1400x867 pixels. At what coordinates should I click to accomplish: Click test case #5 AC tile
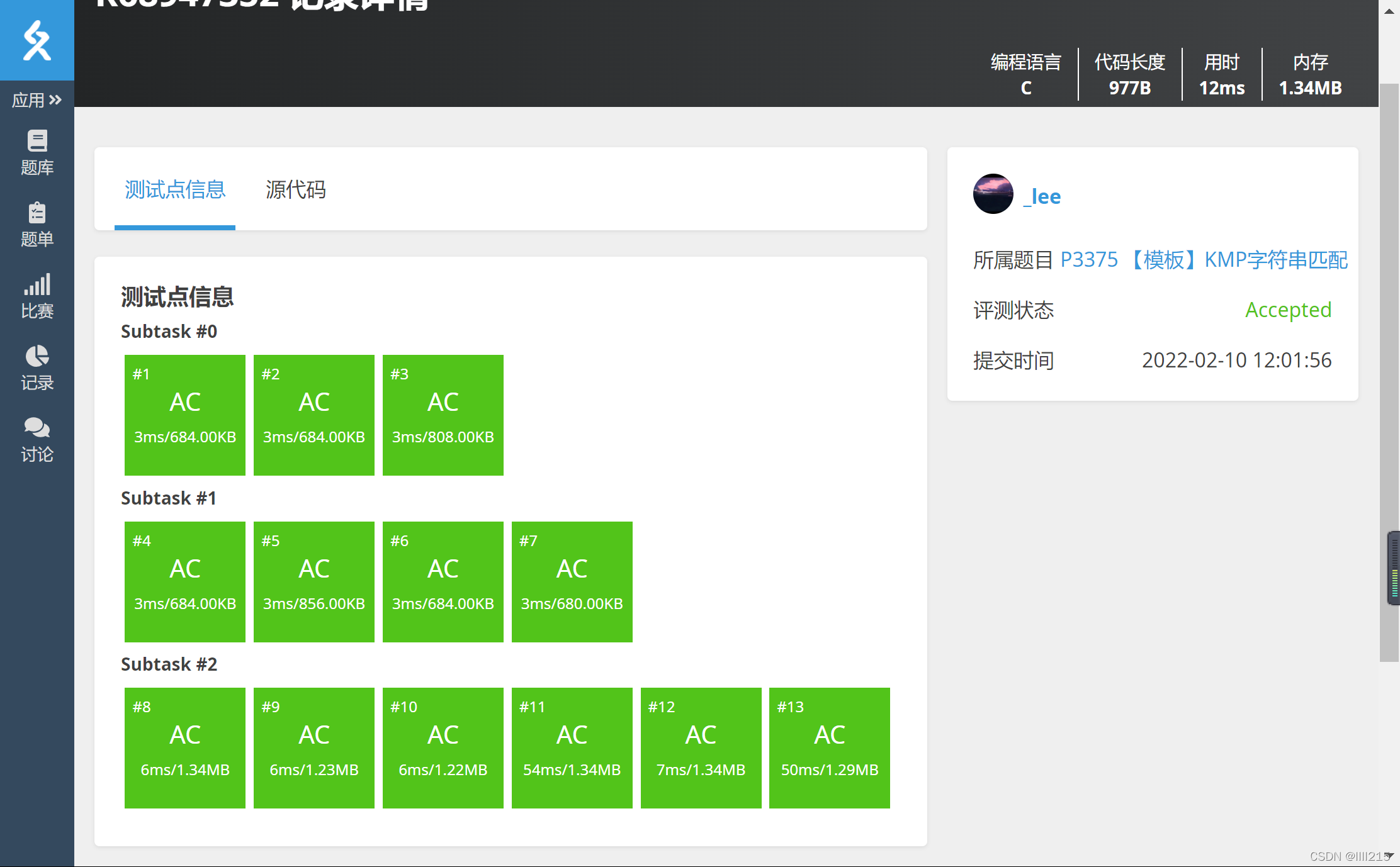tap(313, 581)
